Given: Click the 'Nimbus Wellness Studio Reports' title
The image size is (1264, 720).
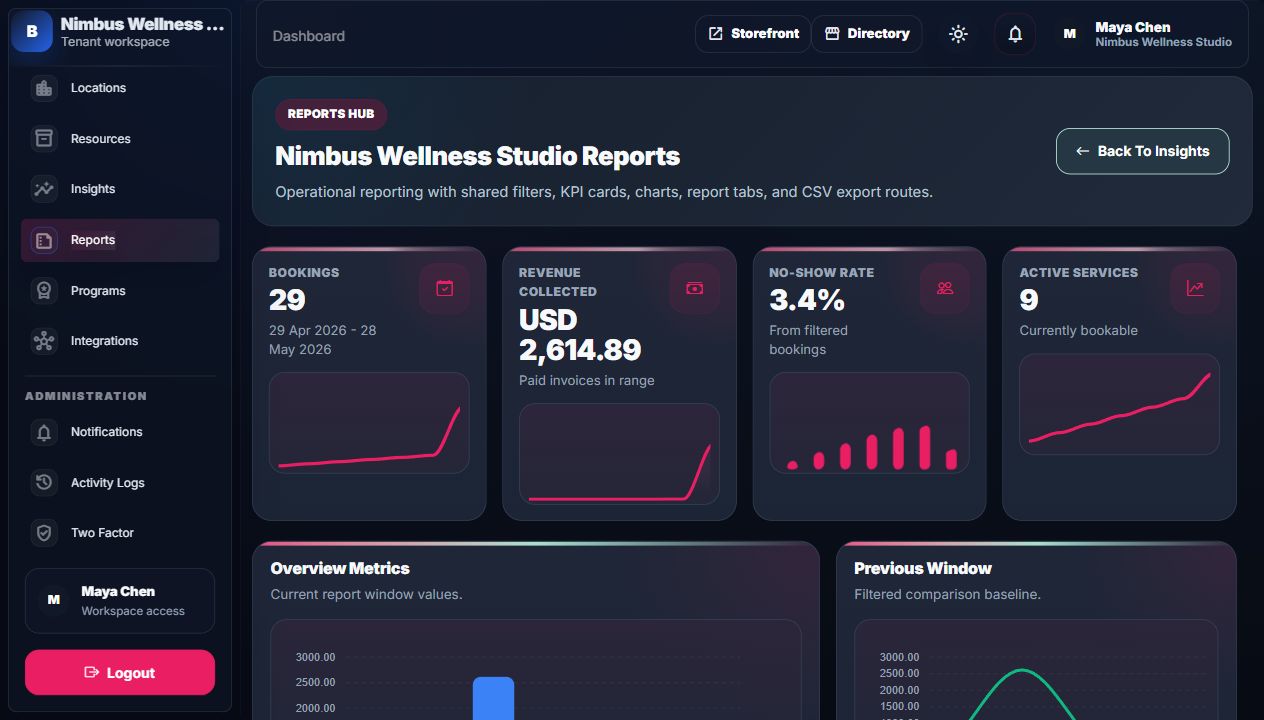Looking at the screenshot, I should tap(477, 156).
